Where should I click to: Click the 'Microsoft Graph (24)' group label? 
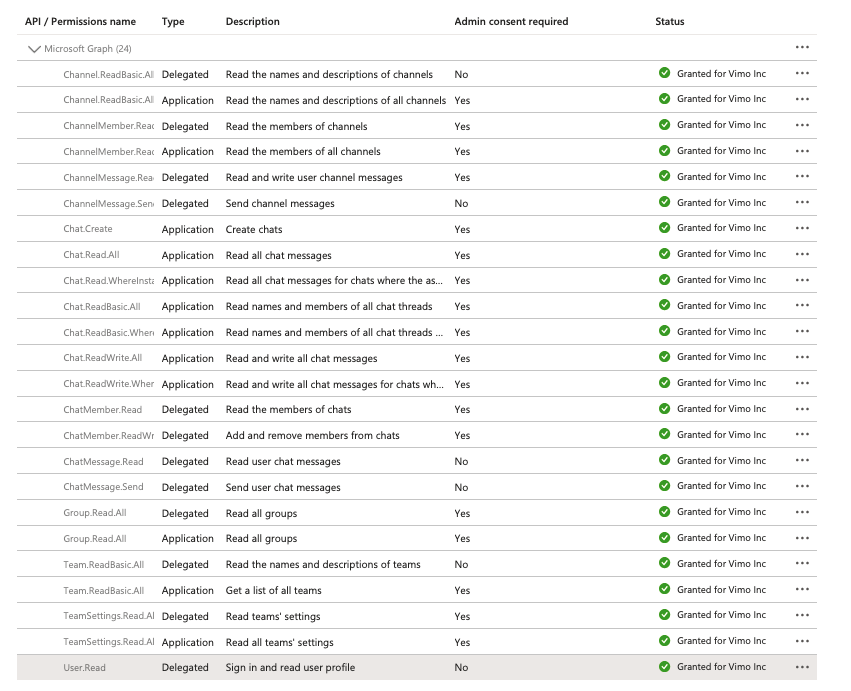coord(88,49)
